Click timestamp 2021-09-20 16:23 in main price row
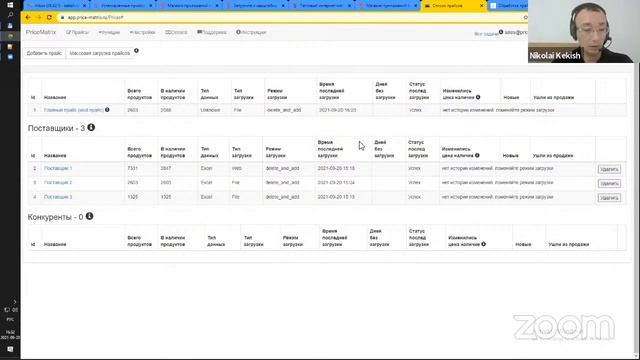 pos(337,110)
